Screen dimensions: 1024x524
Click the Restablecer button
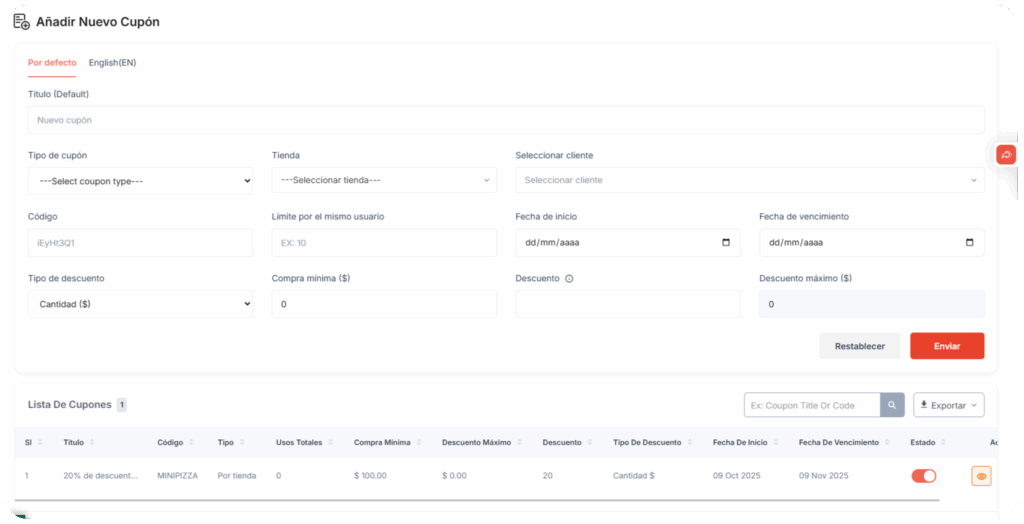pos(859,346)
